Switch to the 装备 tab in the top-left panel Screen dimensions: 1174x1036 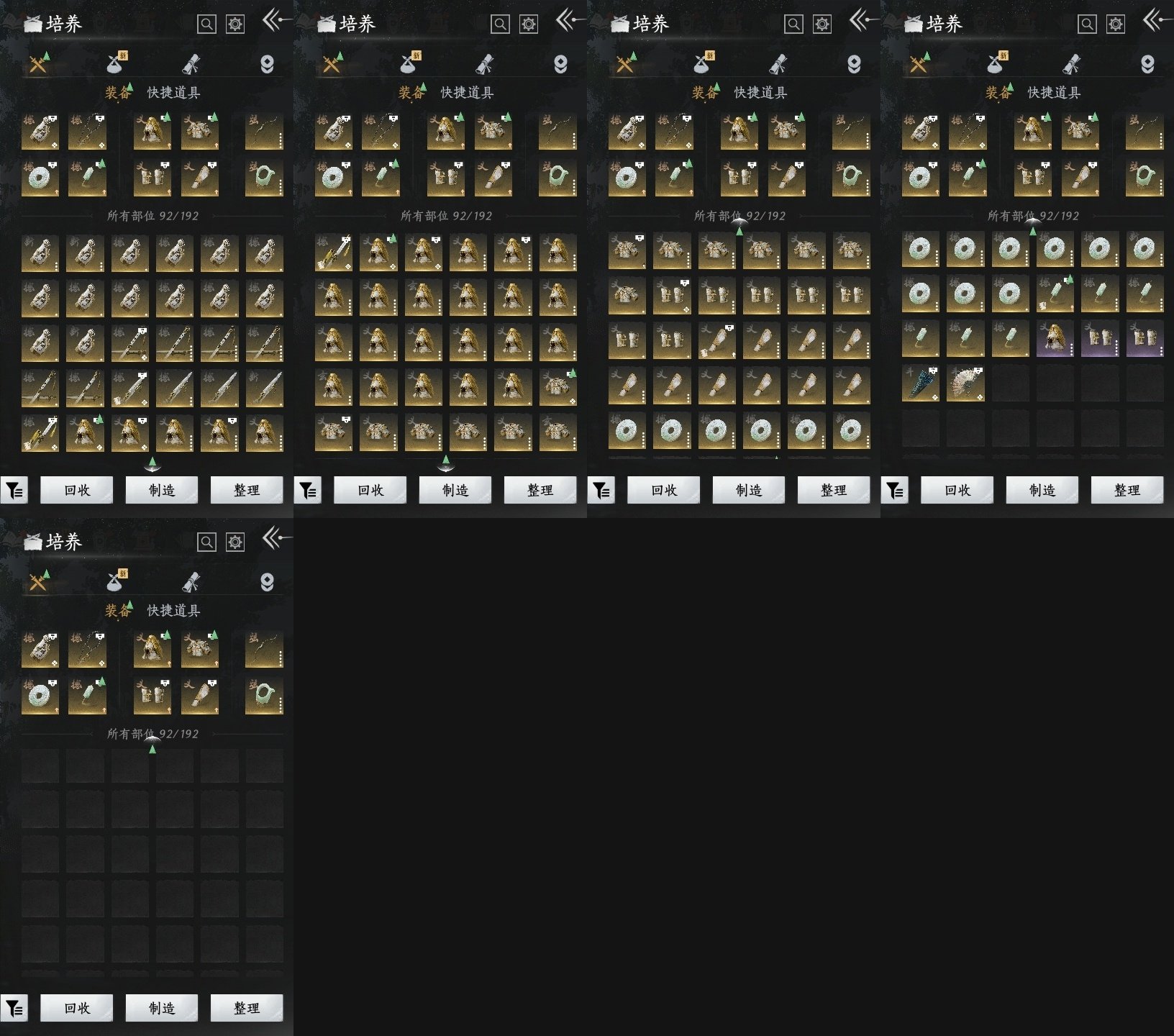118,93
